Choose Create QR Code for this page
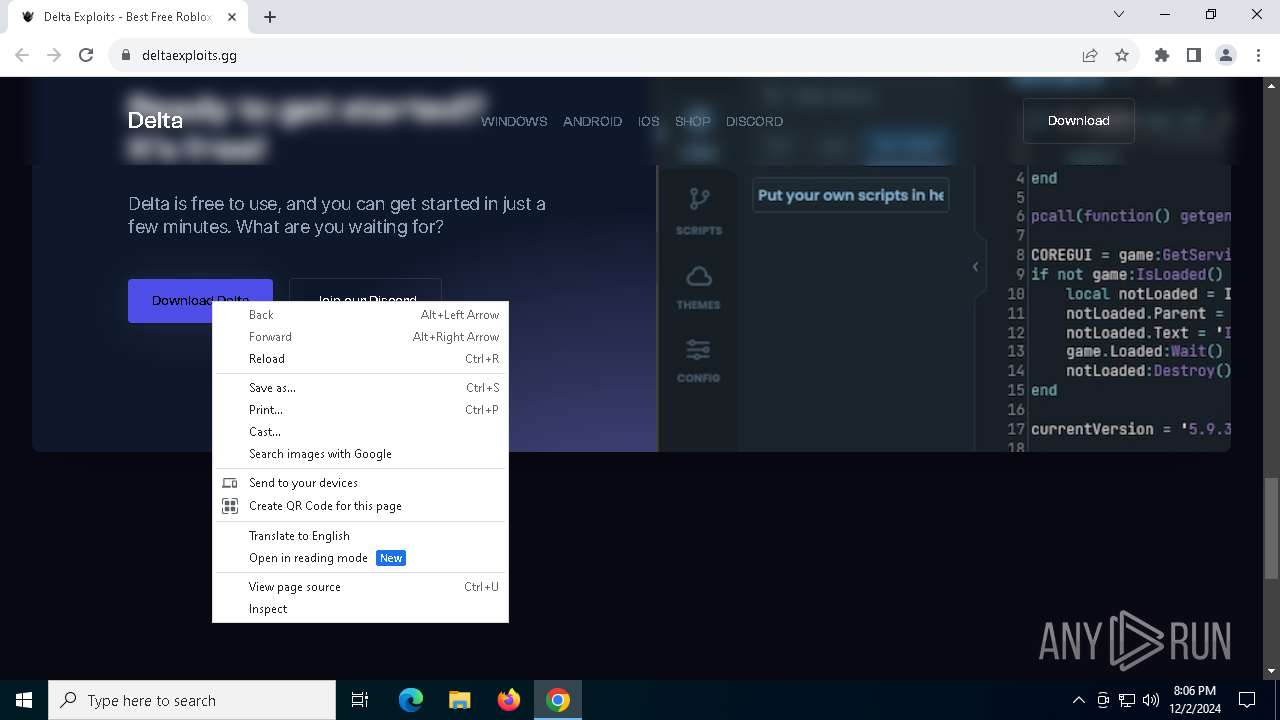Viewport: 1280px width, 720px height. (x=360, y=506)
